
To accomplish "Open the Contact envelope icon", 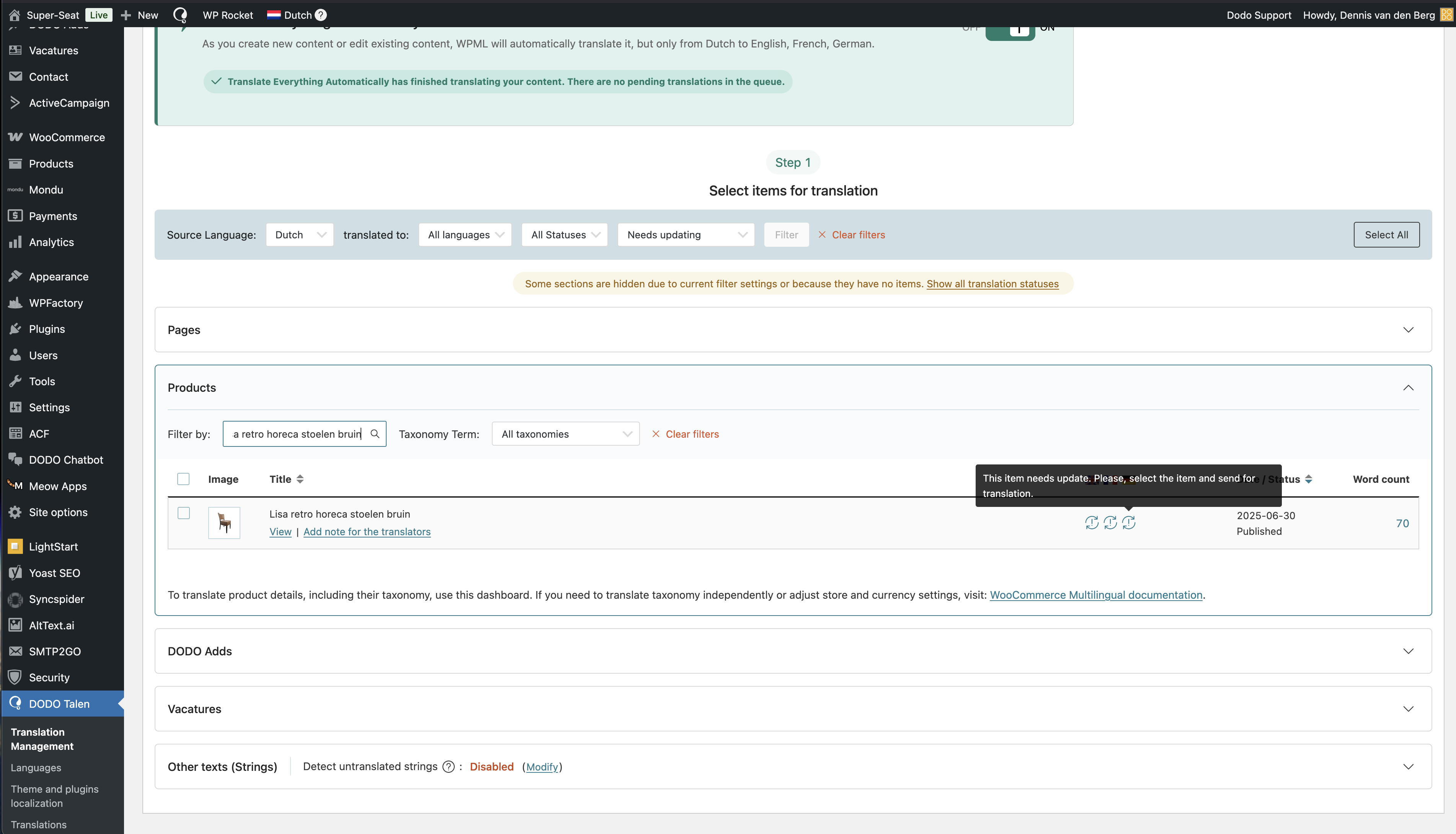I will coord(15,76).
